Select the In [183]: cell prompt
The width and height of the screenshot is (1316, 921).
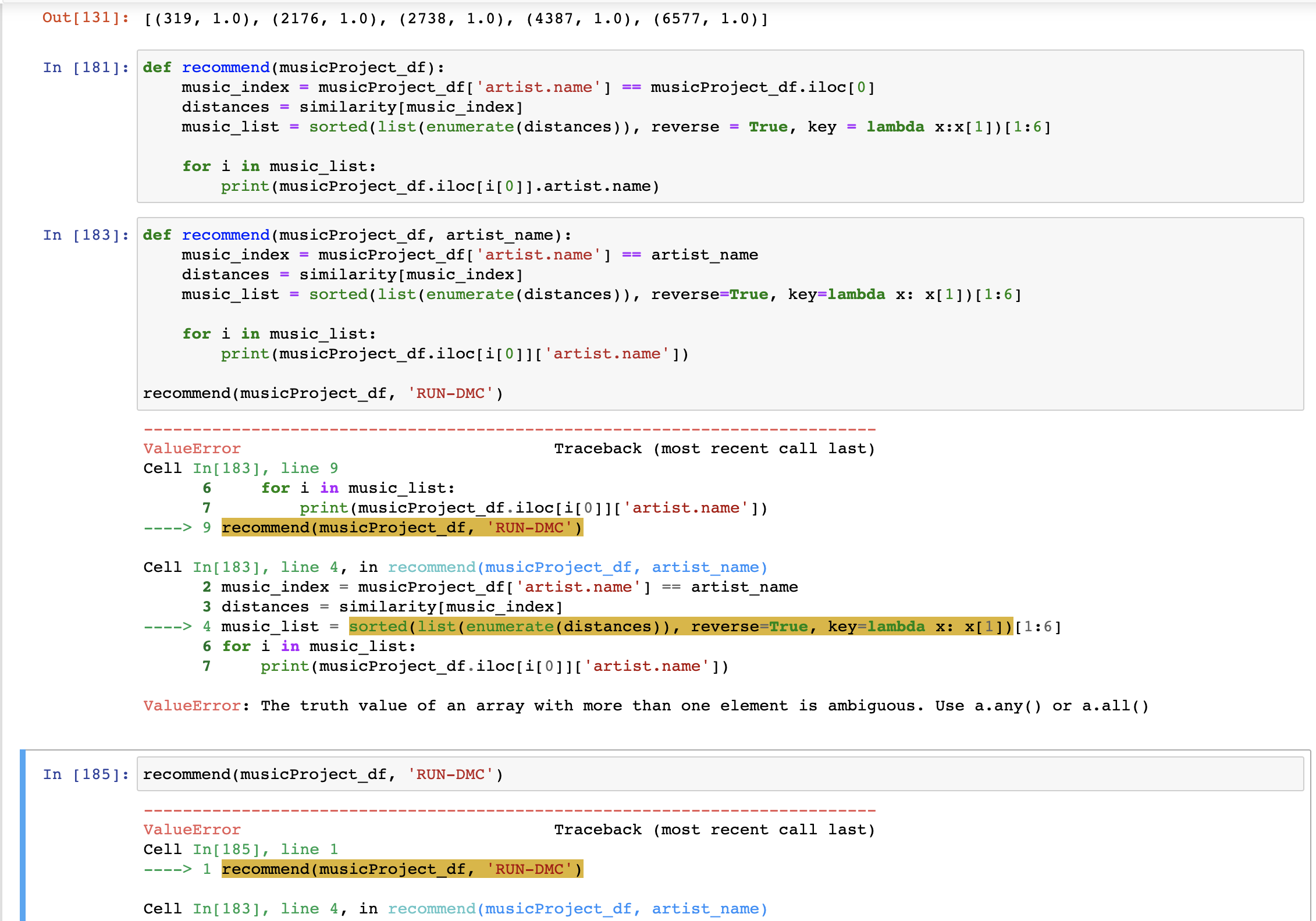[86, 235]
